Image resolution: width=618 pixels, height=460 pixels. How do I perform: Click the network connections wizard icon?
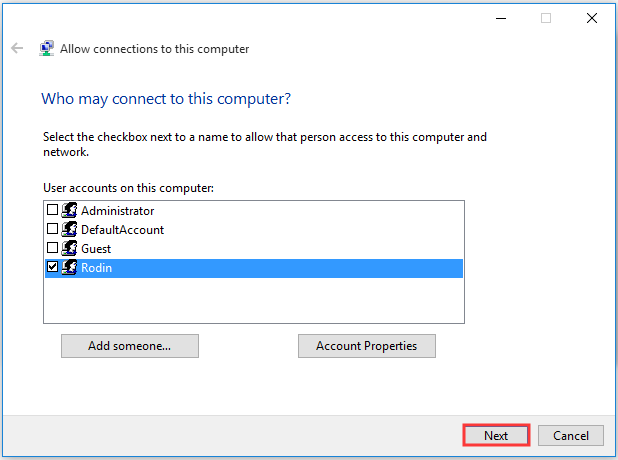(x=47, y=48)
